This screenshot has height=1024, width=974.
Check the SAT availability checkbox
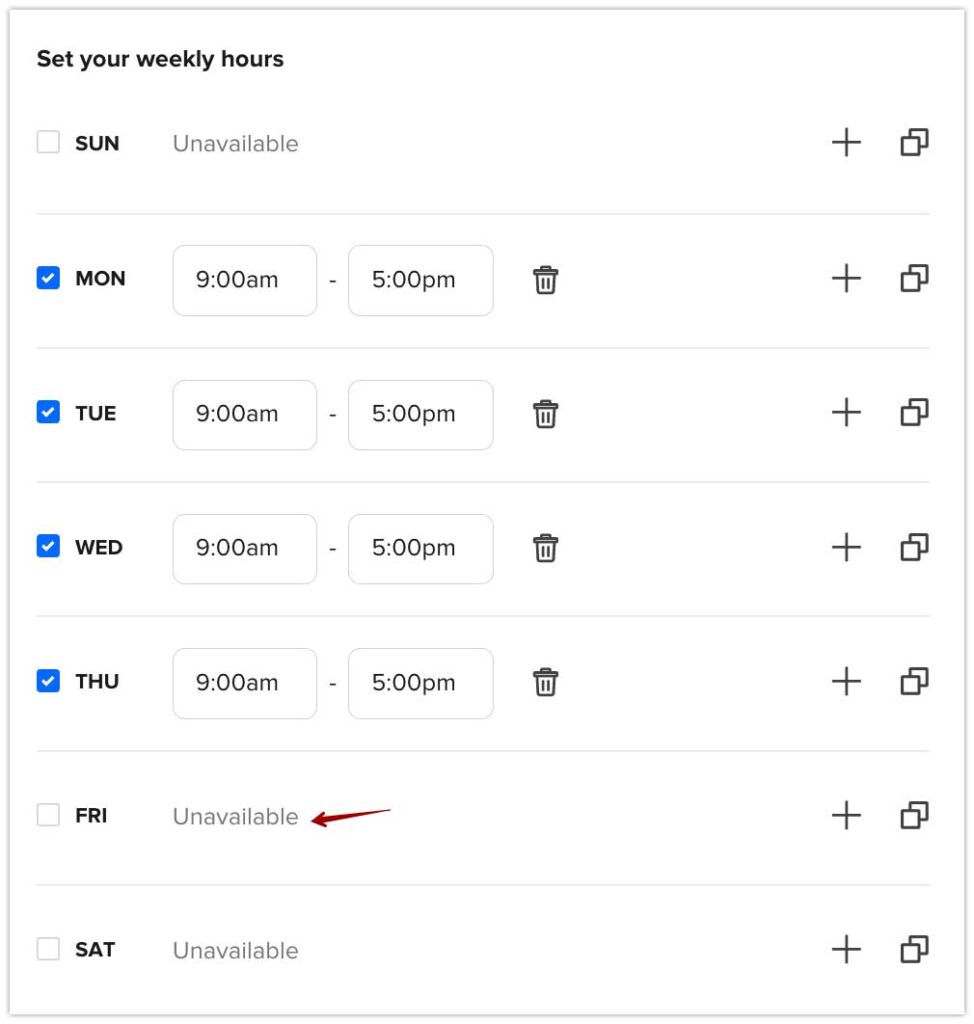tap(48, 948)
